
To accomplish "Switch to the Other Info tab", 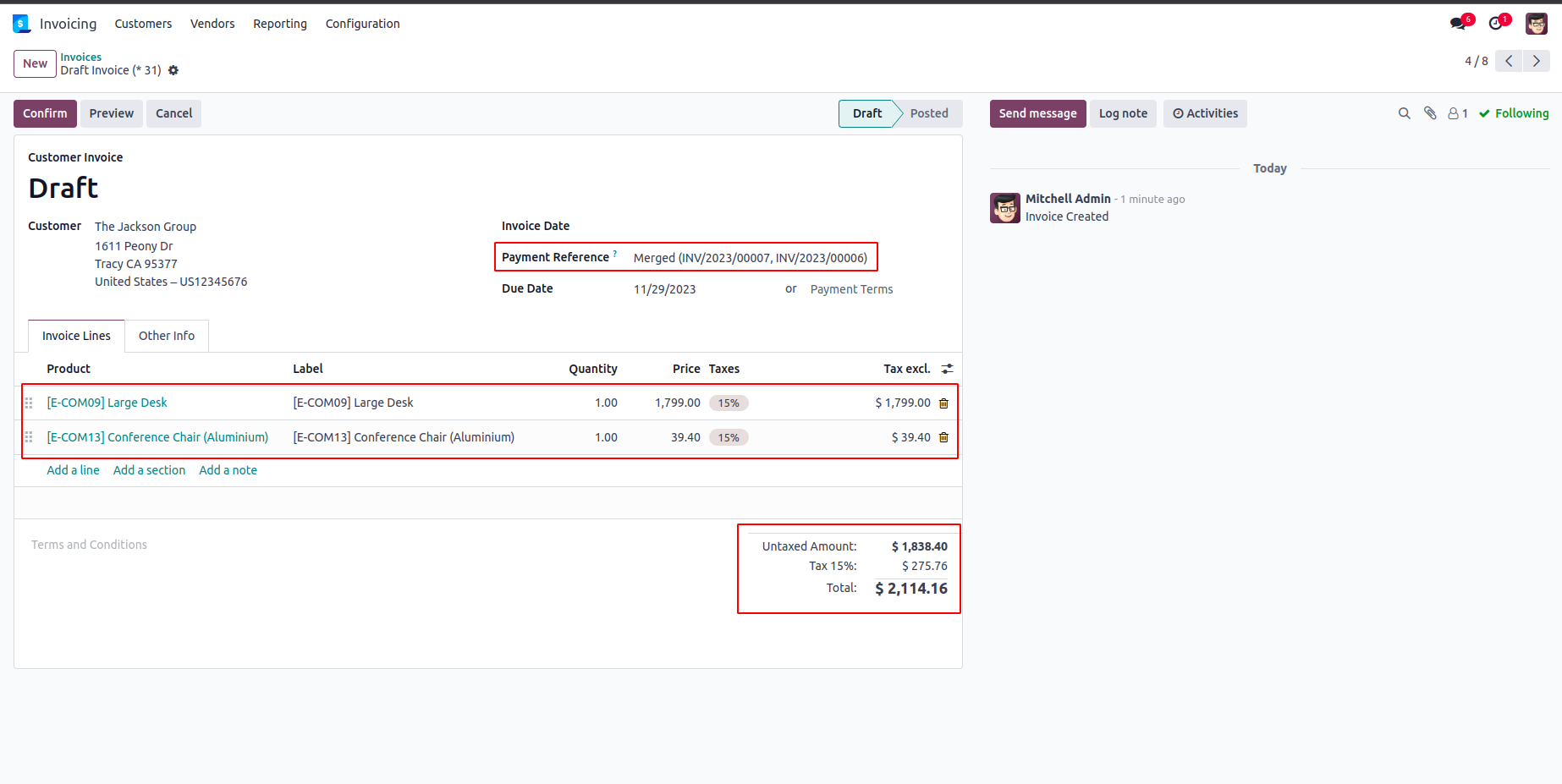I will (167, 336).
